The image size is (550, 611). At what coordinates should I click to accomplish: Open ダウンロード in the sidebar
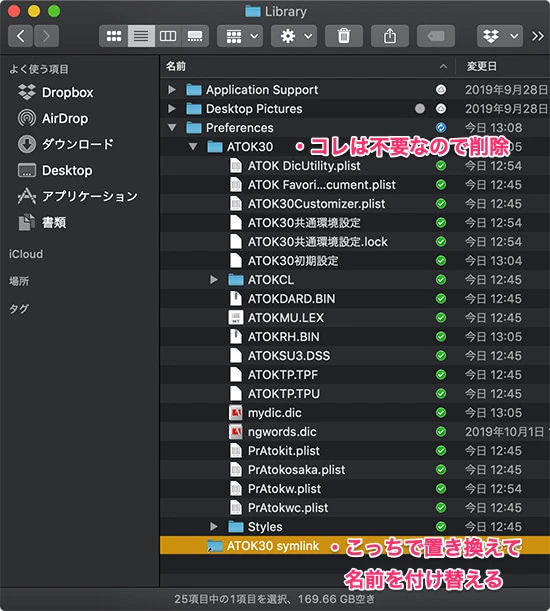coord(65,144)
